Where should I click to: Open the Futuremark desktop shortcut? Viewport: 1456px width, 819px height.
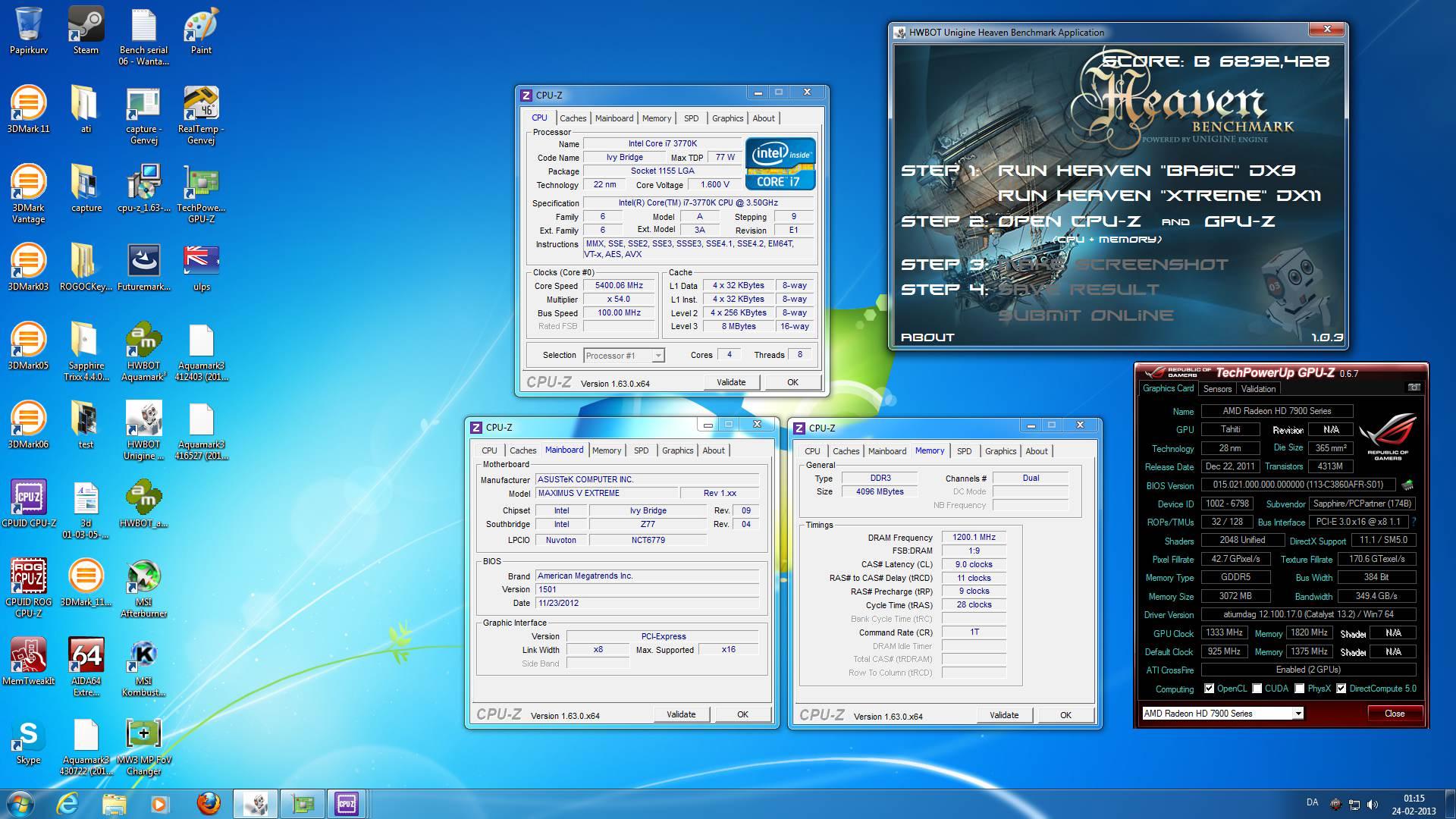(x=143, y=268)
